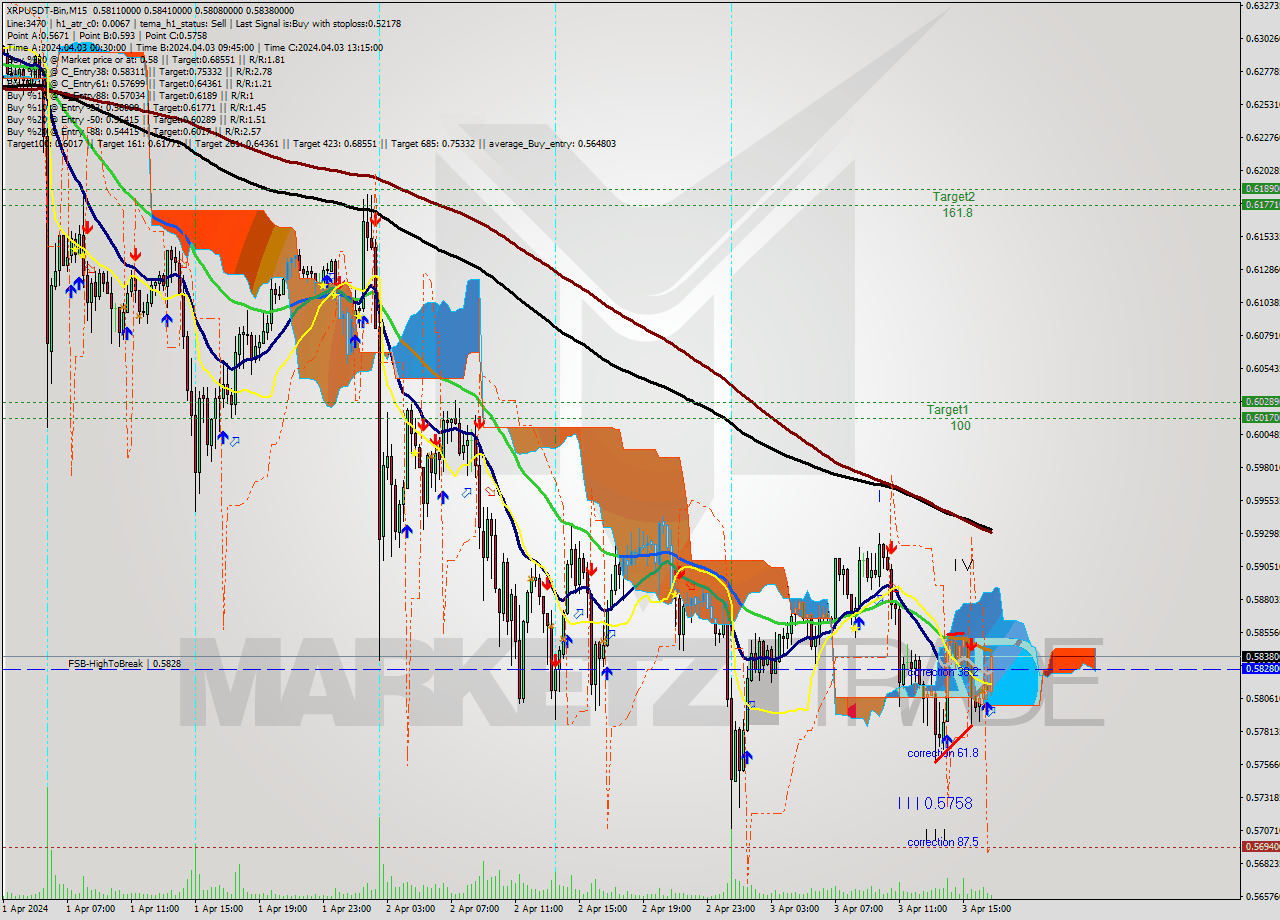This screenshot has height=920, width=1280.
Task: Click the green 0.61890 price tag
Action: tap(1260, 188)
